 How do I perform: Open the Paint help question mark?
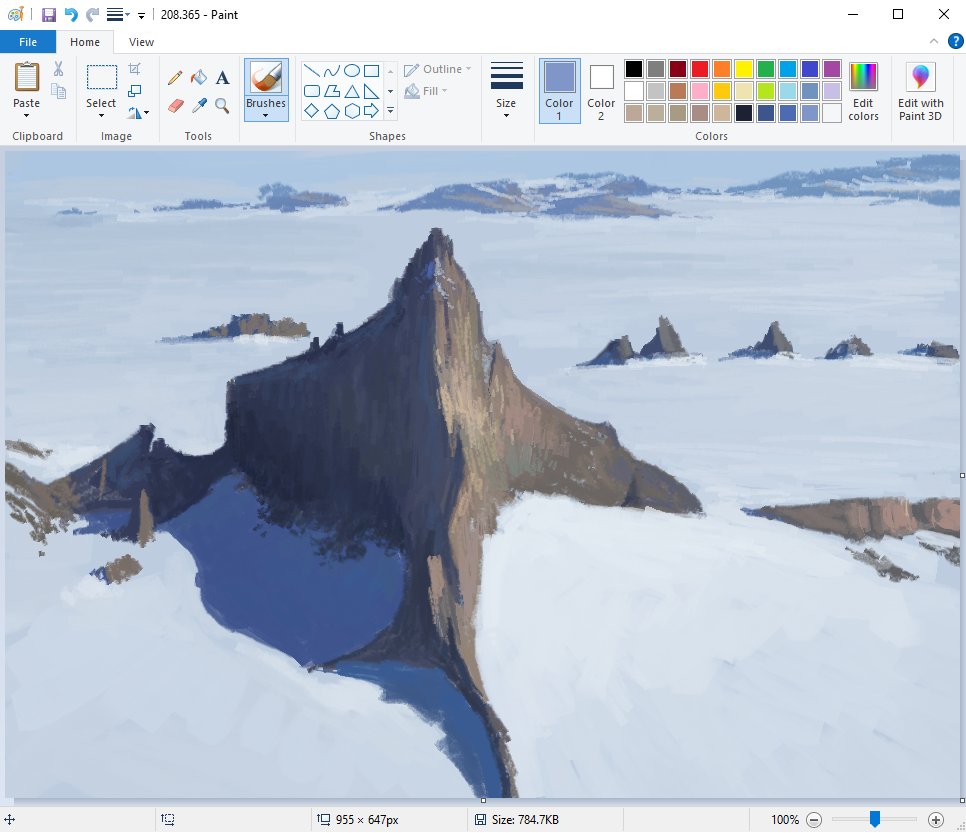[x=955, y=41]
